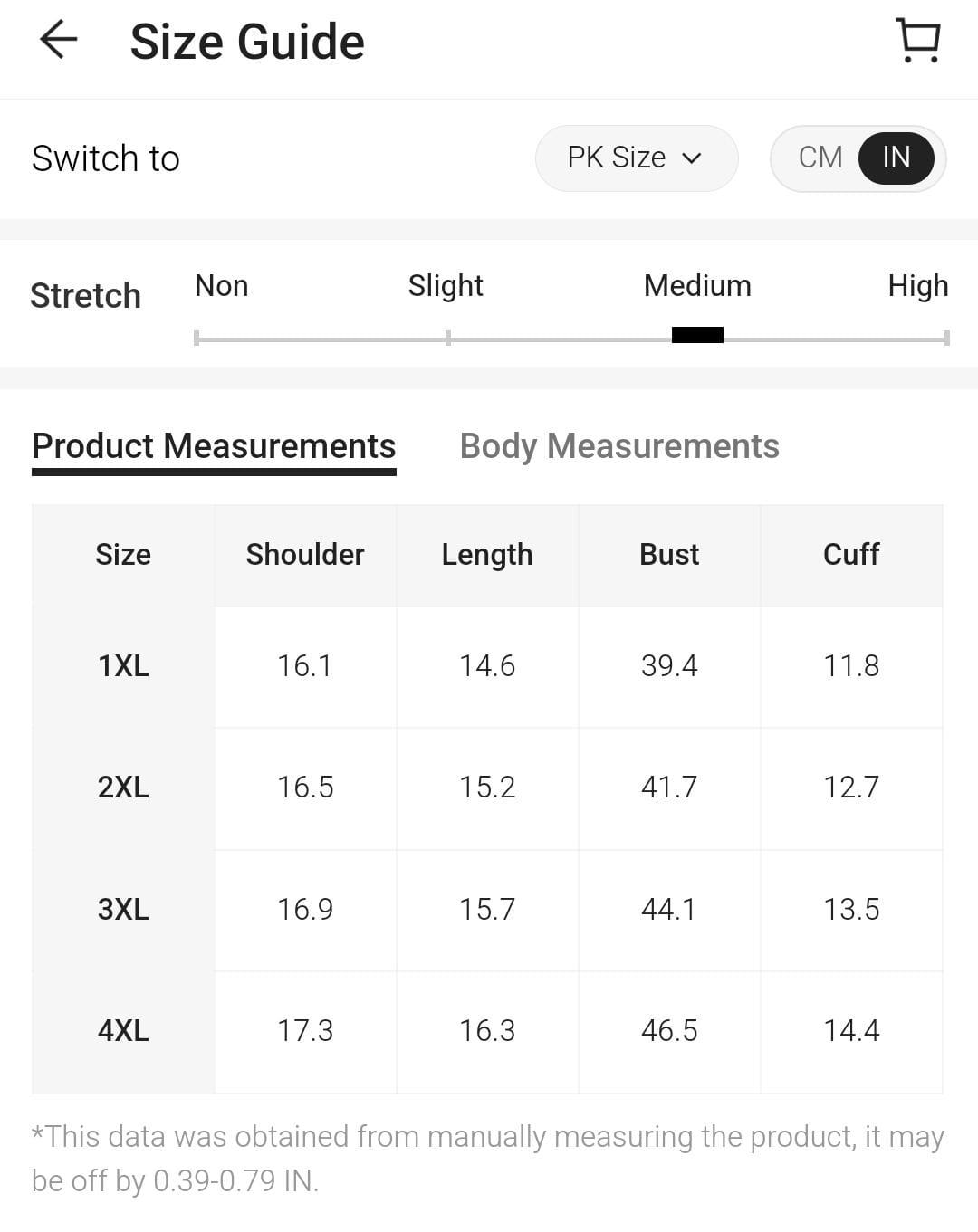Select the 3XL size row
Viewport: 978px width, 1232px height.
click(x=123, y=909)
